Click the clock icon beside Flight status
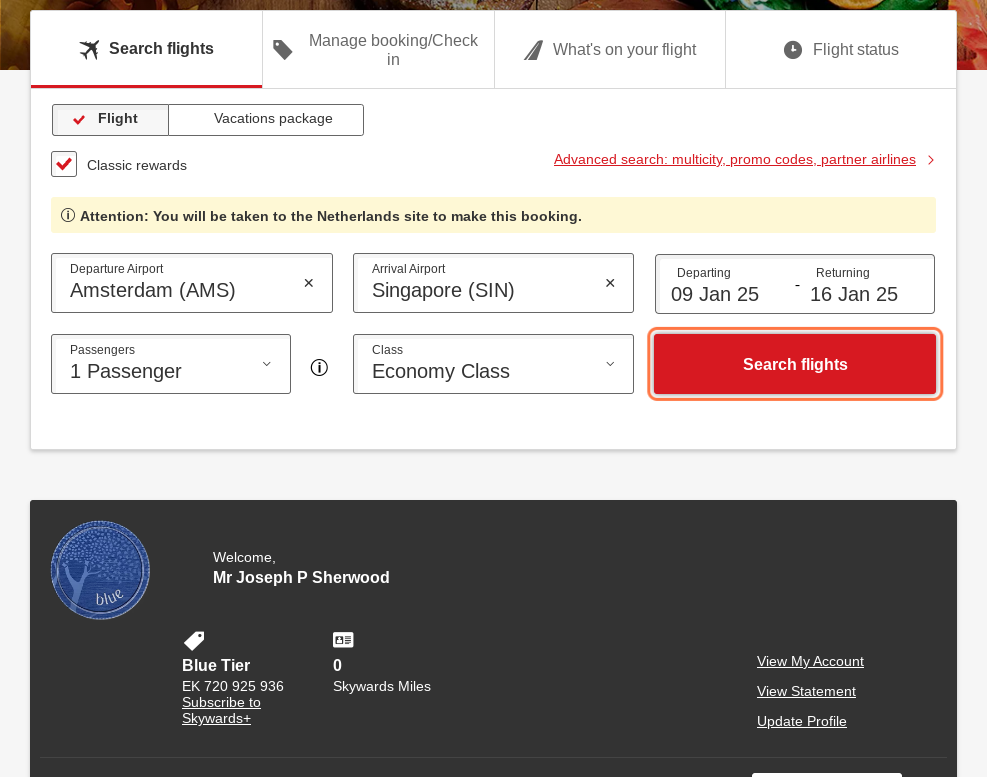 coord(792,50)
